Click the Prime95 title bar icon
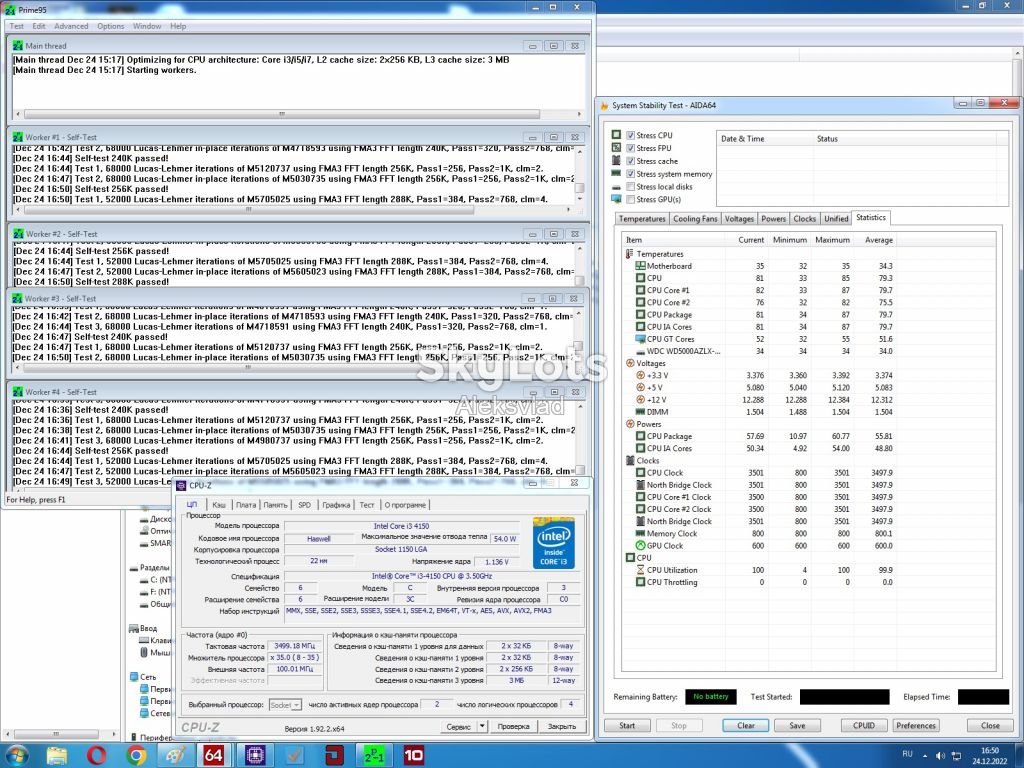This screenshot has width=1024, height=768. (x=10, y=10)
